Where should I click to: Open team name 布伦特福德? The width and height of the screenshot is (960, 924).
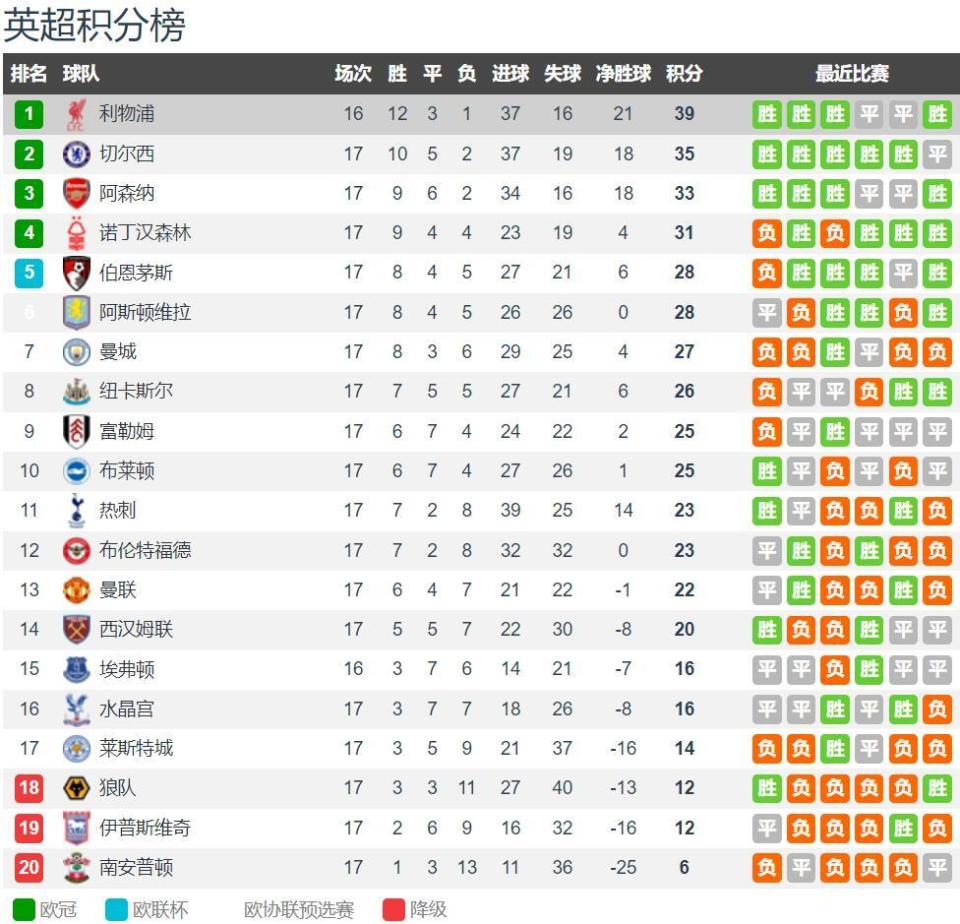point(145,550)
